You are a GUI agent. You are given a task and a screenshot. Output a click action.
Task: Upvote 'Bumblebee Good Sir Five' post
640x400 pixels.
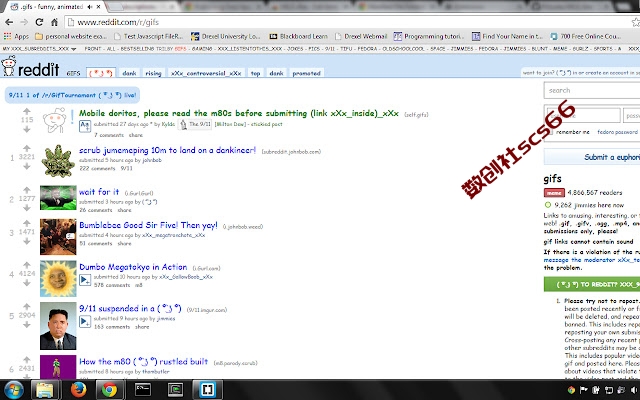(27, 223)
